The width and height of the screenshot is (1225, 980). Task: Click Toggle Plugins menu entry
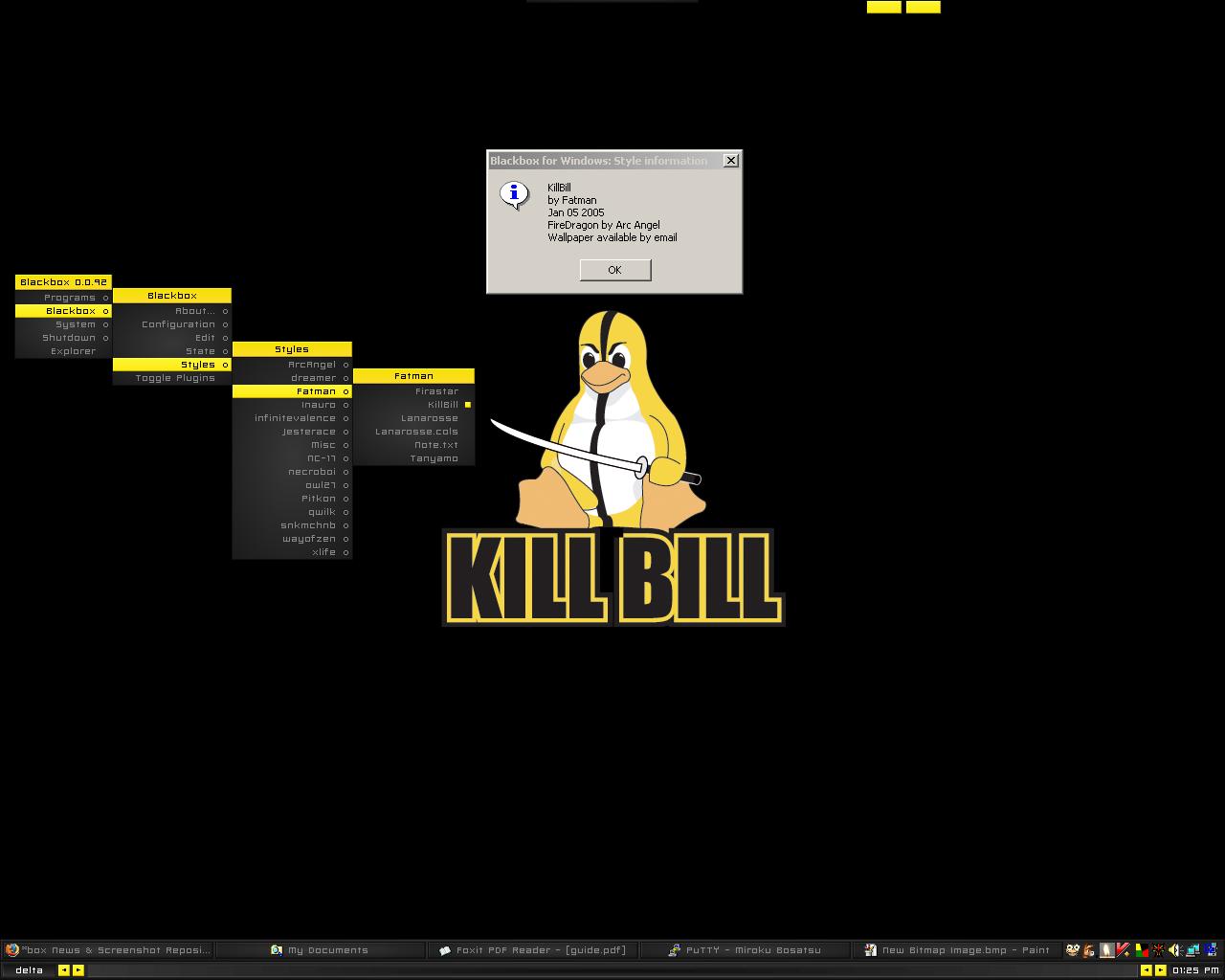pos(175,378)
